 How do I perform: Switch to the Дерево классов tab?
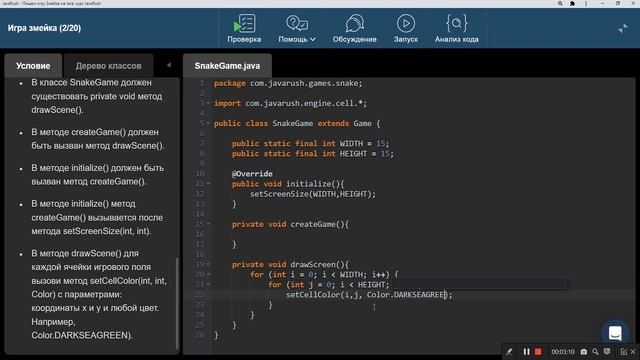pos(109,66)
